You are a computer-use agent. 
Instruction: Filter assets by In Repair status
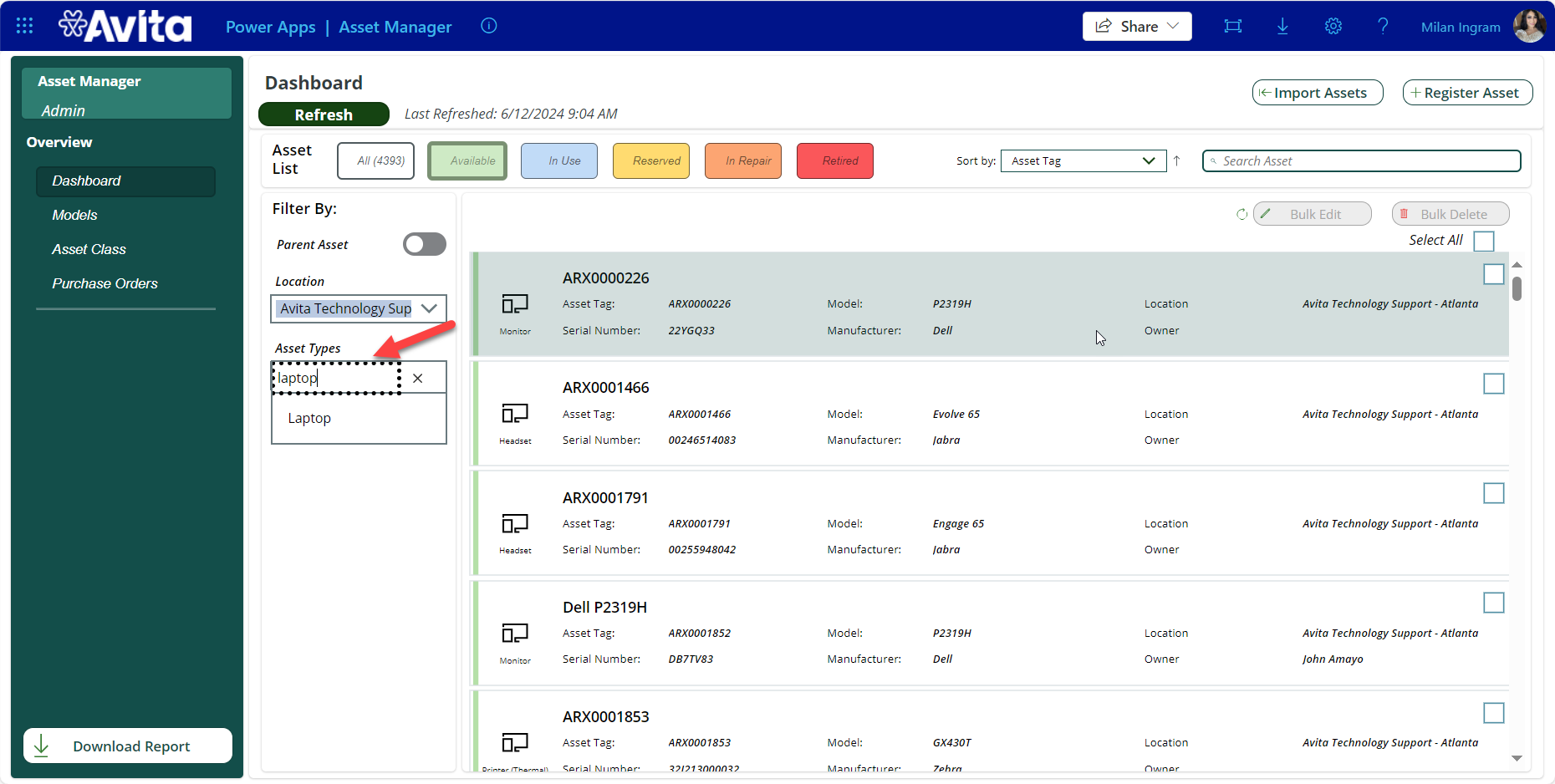(743, 160)
